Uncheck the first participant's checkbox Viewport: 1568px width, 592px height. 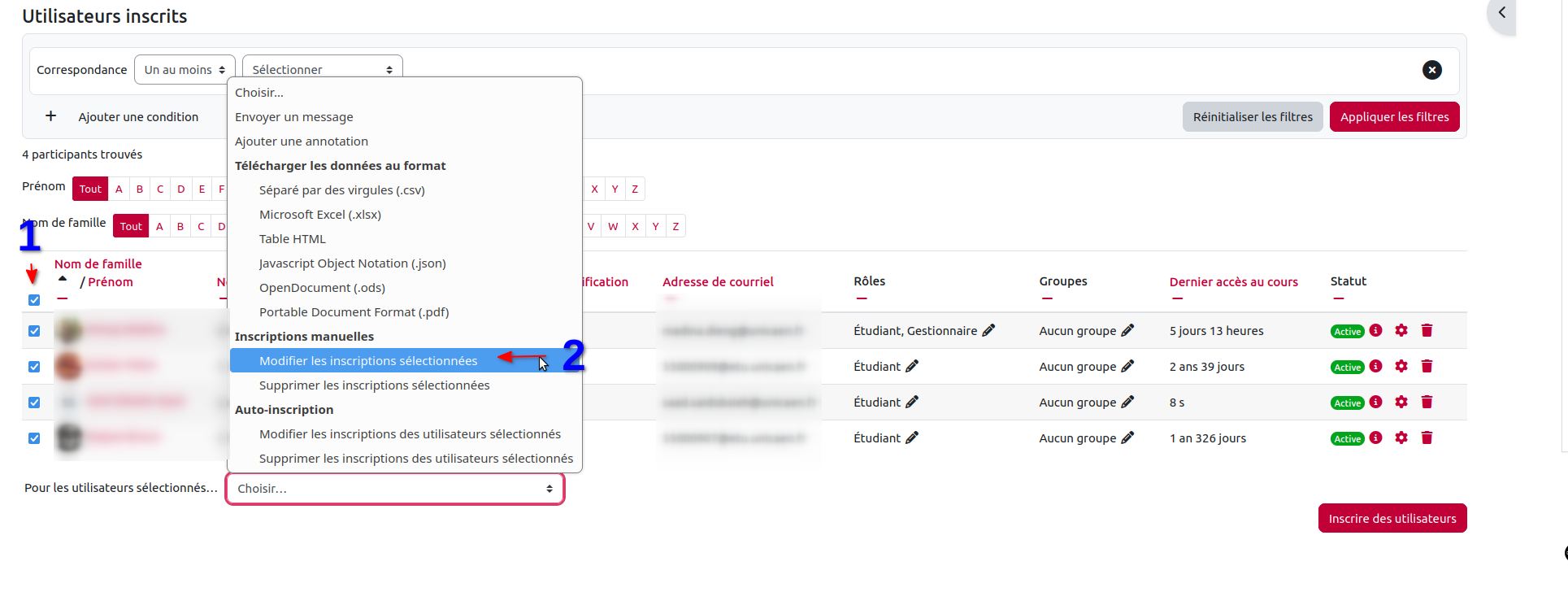click(34, 331)
